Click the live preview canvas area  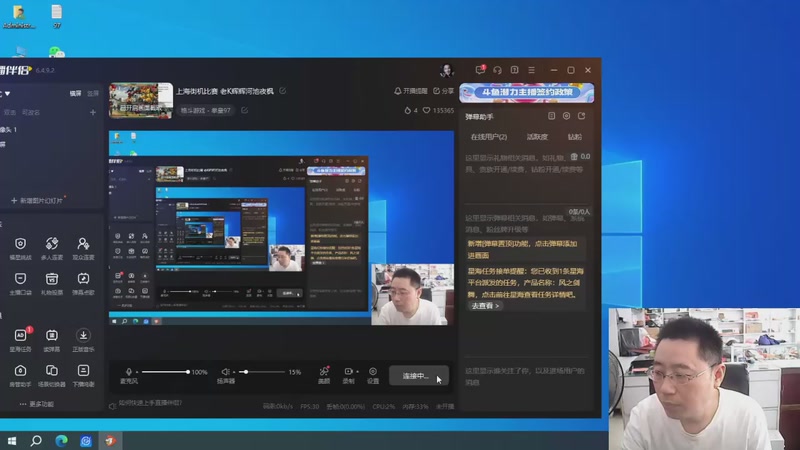(281, 228)
